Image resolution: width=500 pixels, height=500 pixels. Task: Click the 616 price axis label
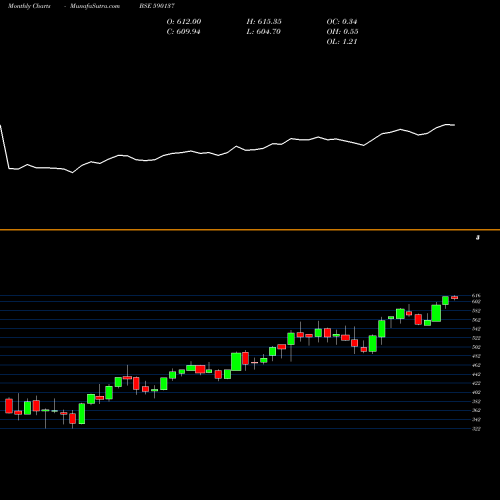476,295
